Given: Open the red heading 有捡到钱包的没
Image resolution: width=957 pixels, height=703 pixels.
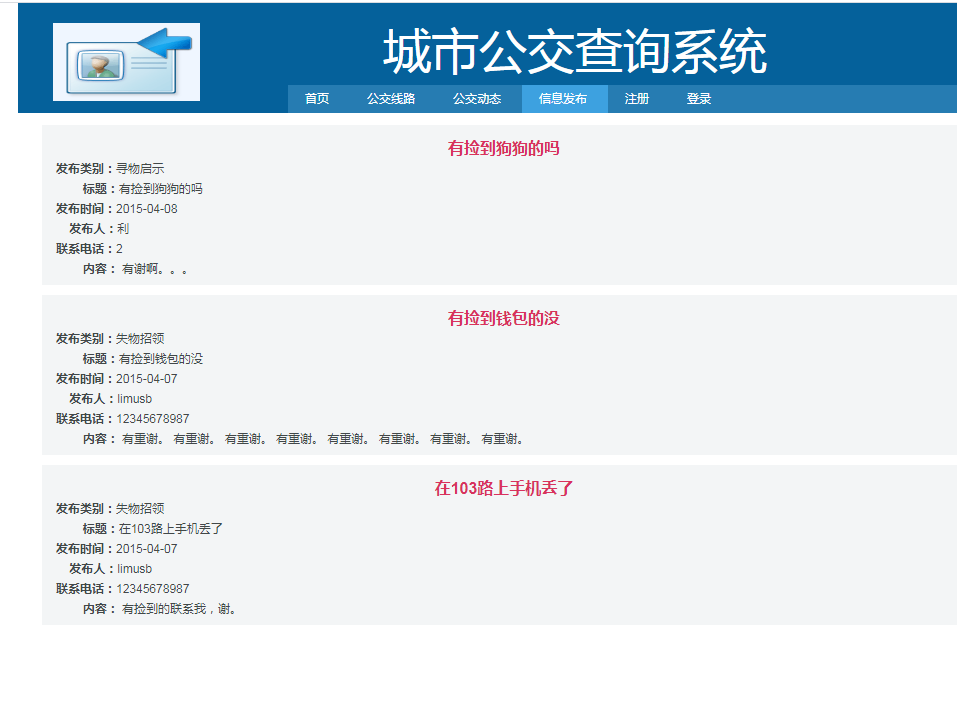Looking at the screenshot, I should coord(504,318).
